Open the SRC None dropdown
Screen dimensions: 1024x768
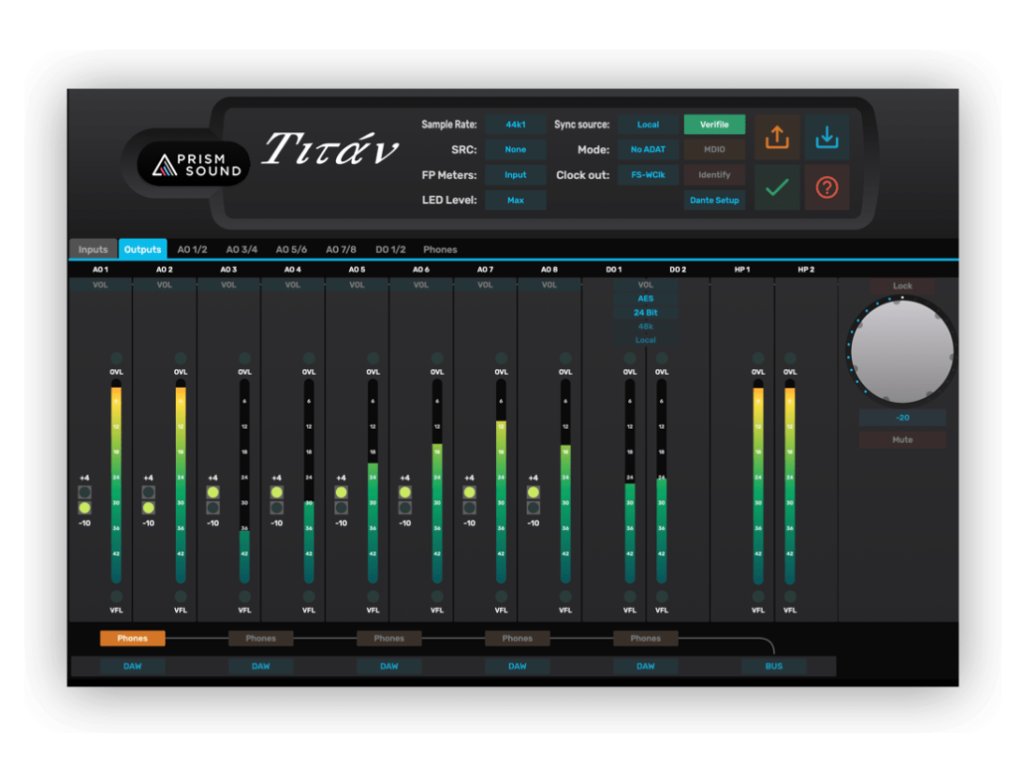tap(515, 150)
